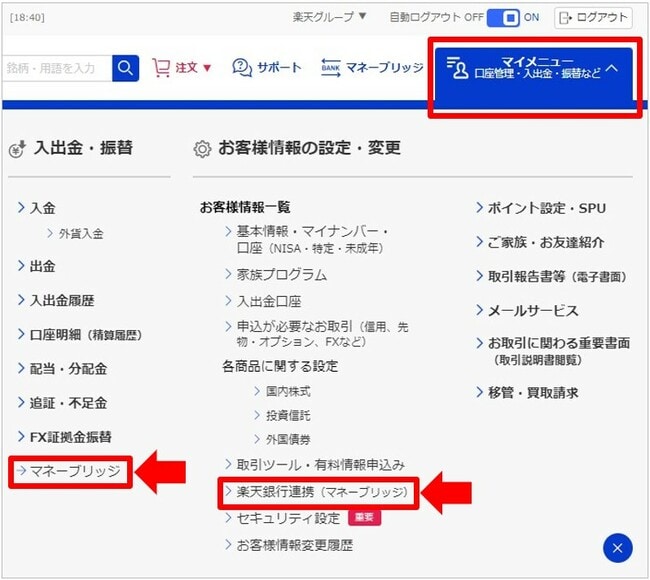
Task: Click the ログアウト button
Action: click(593, 17)
